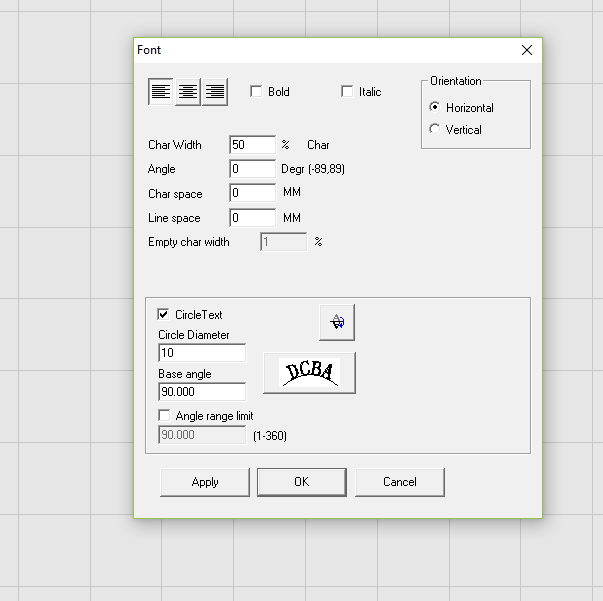Enable the Angle range limit checkbox

[x=164, y=415]
